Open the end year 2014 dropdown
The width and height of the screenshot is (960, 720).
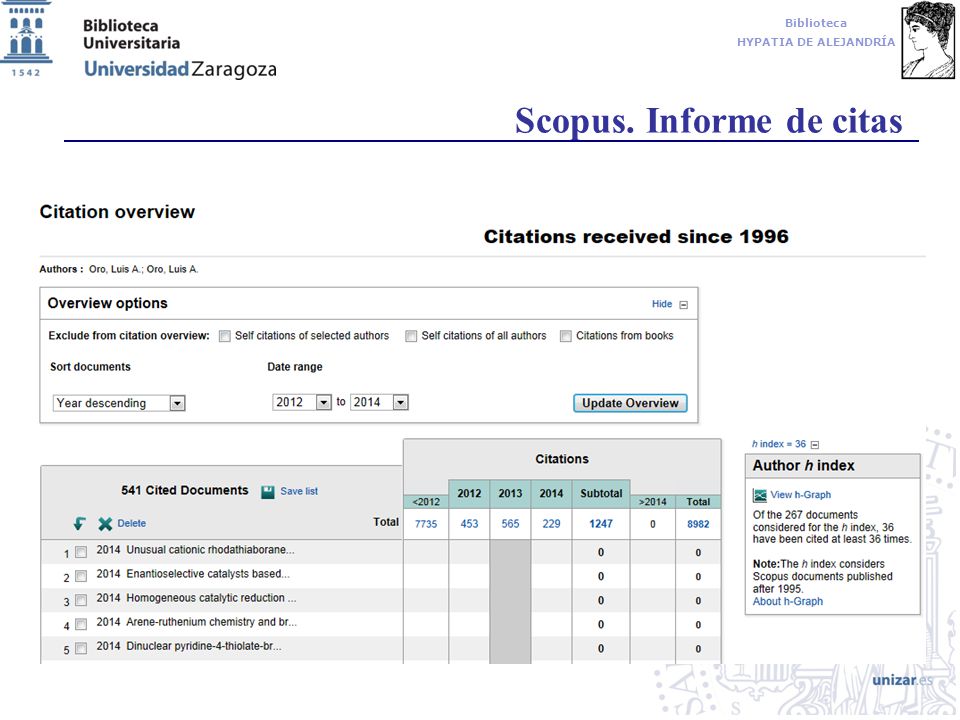tap(379, 402)
